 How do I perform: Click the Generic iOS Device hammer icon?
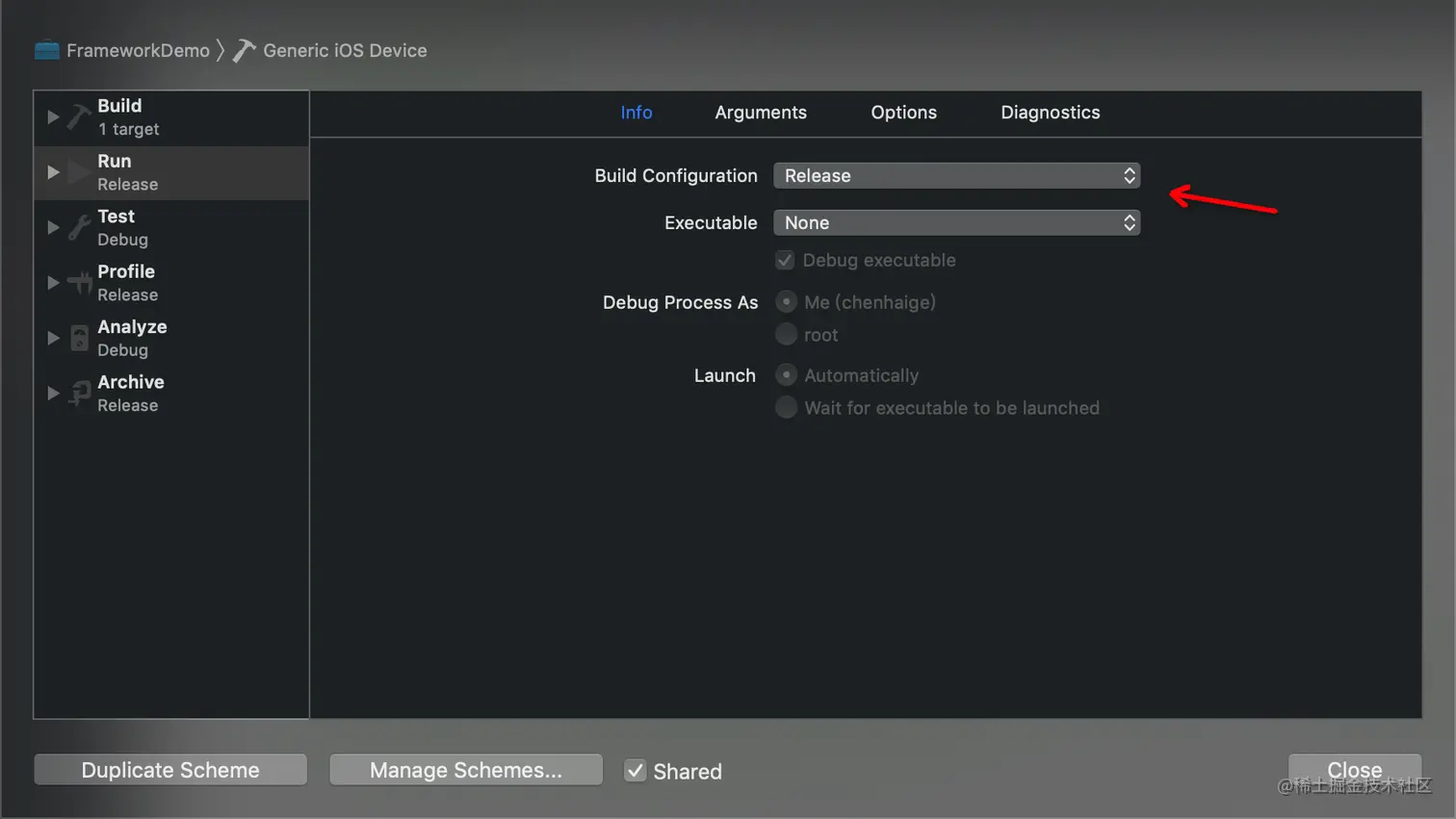pos(245,50)
